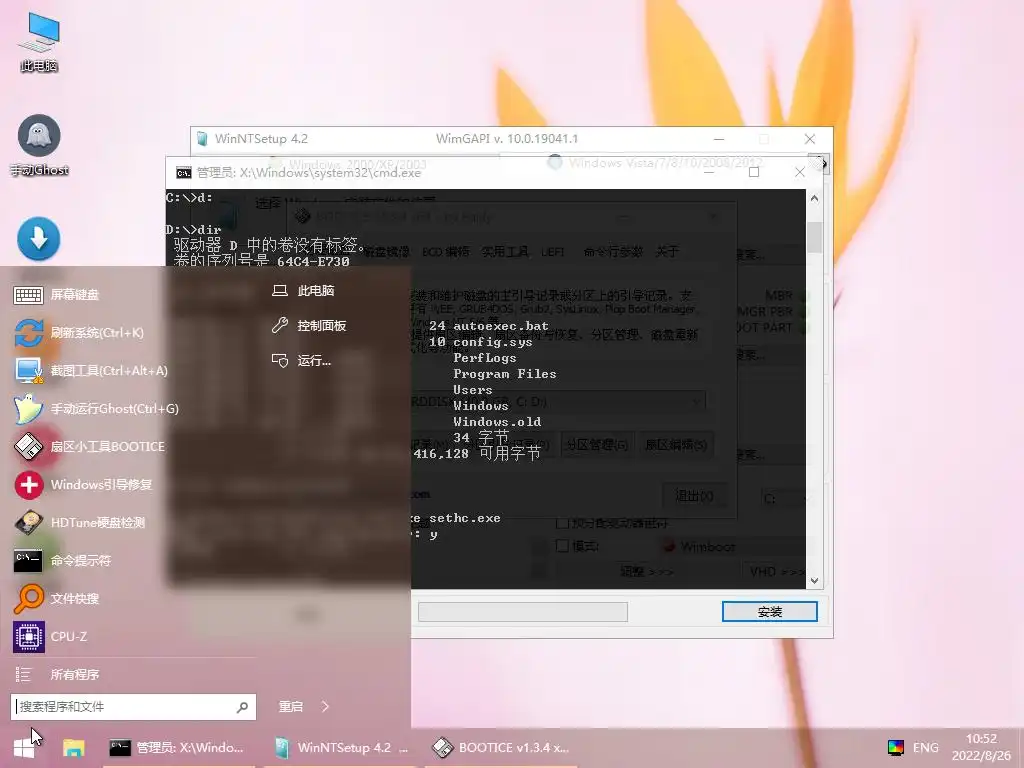Open 命令提示符 from the start menu
Viewport: 1024px width, 768px height.
point(62,560)
